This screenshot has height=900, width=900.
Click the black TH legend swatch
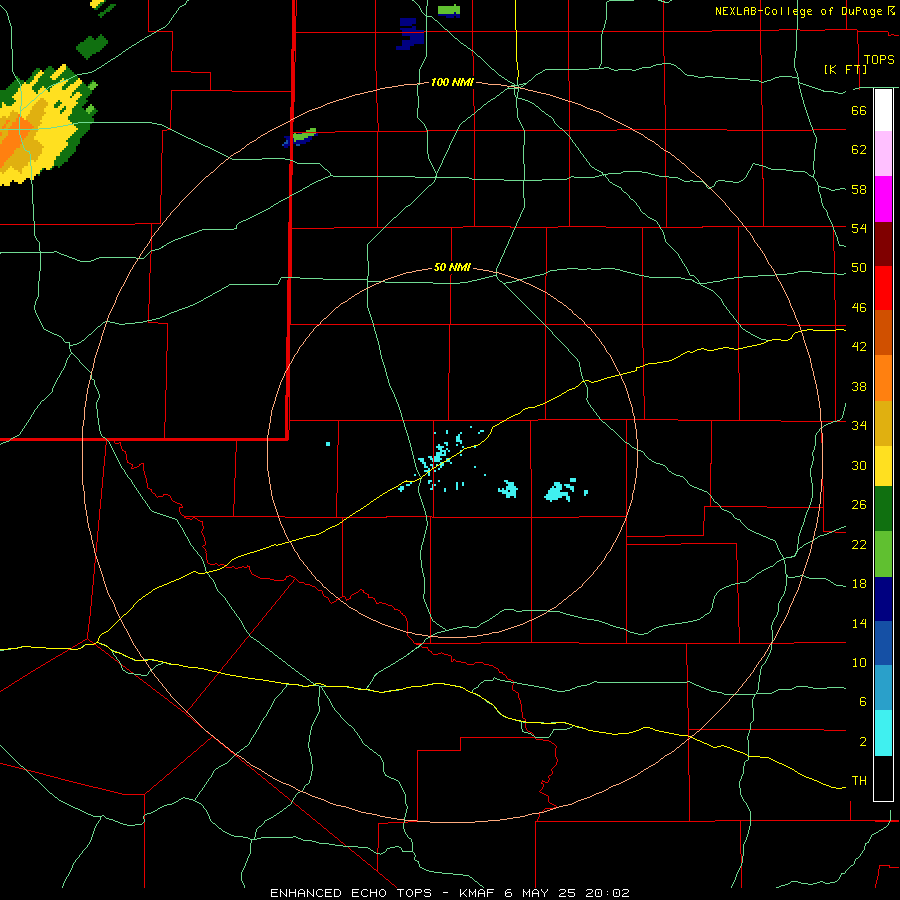(x=883, y=778)
